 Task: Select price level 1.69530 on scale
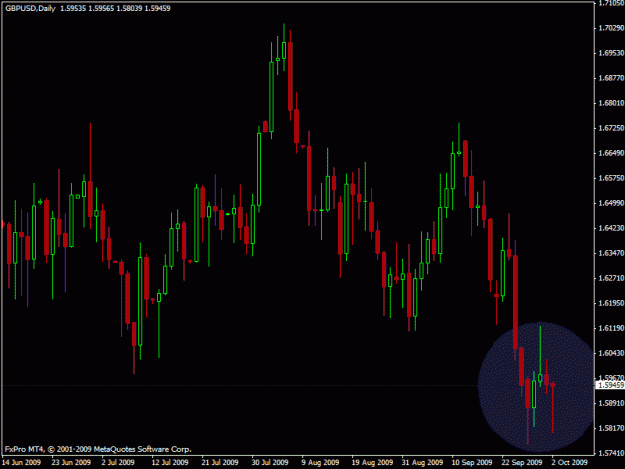611,53
